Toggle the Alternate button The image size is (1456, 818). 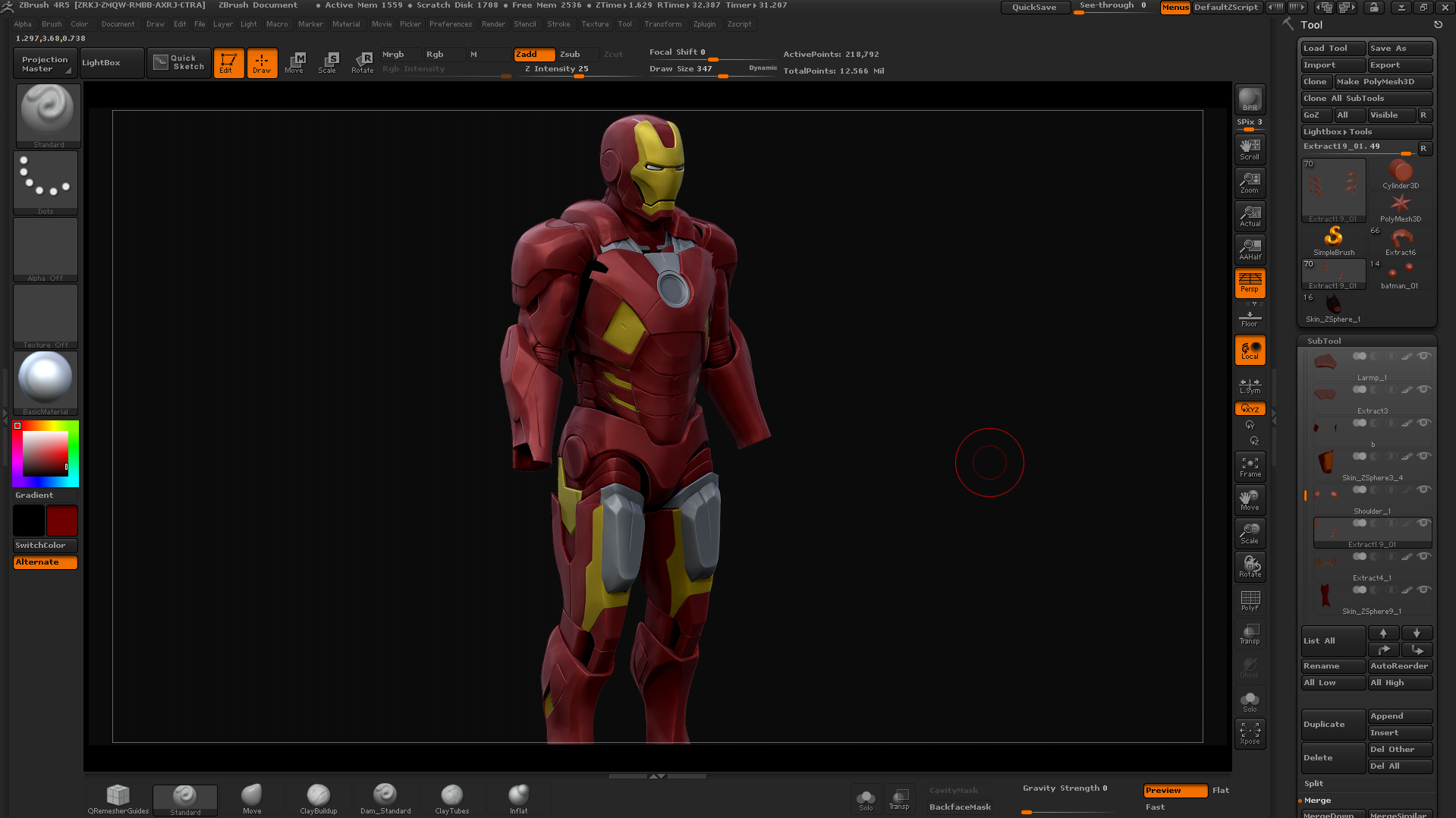(x=45, y=562)
